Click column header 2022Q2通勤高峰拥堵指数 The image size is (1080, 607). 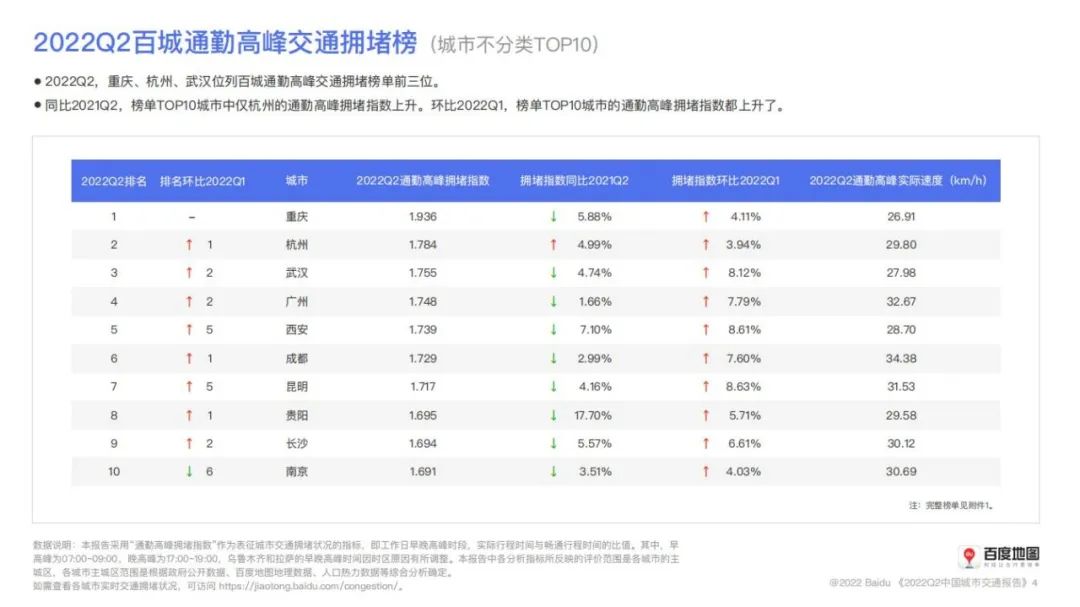coord(423,181)
